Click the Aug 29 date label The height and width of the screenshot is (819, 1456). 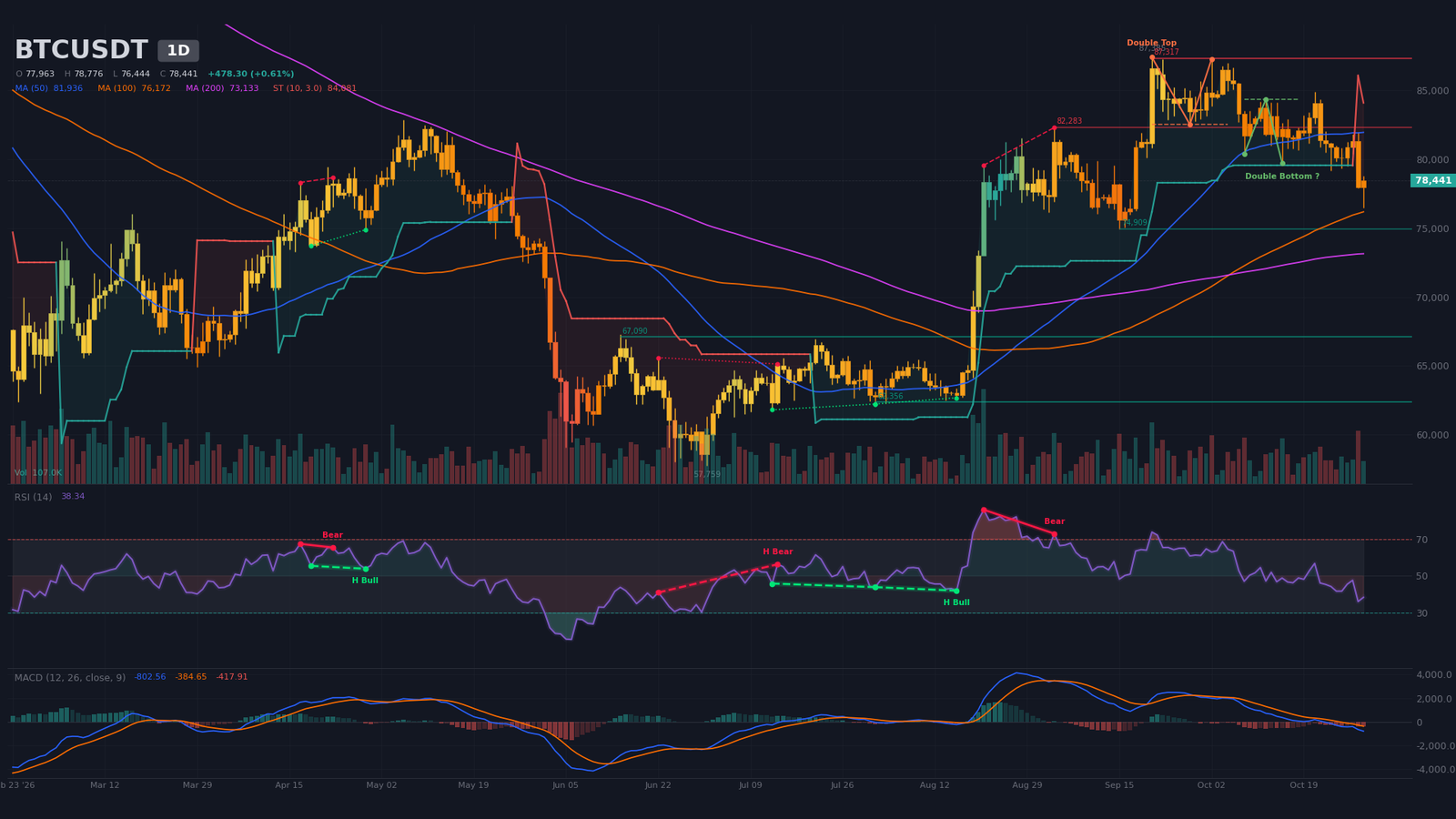(1026, 784)
